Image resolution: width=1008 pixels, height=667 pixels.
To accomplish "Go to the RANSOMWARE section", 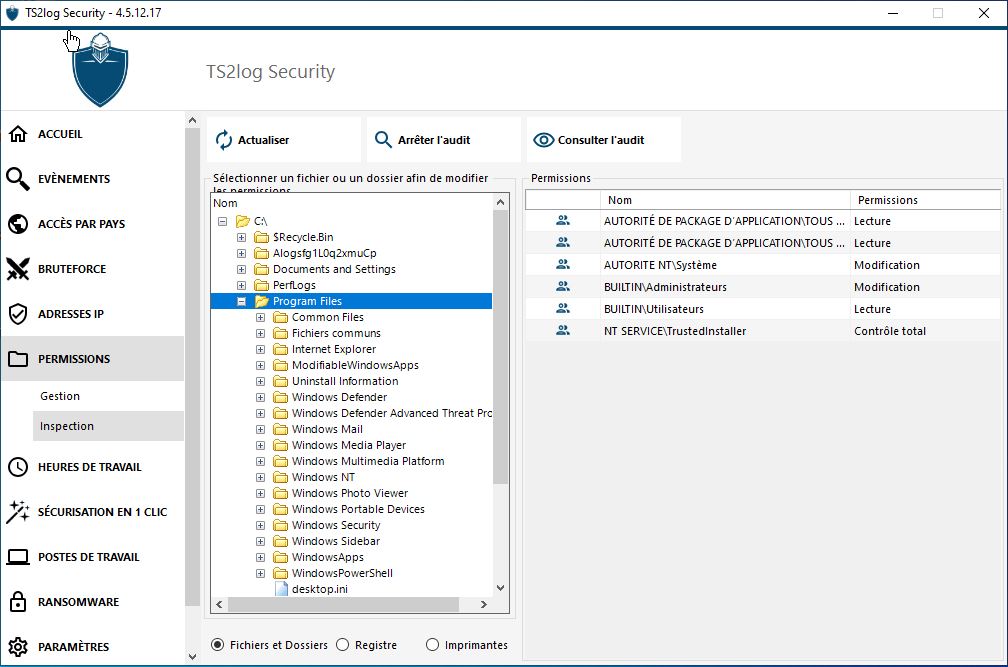I will tap(93, 601).
